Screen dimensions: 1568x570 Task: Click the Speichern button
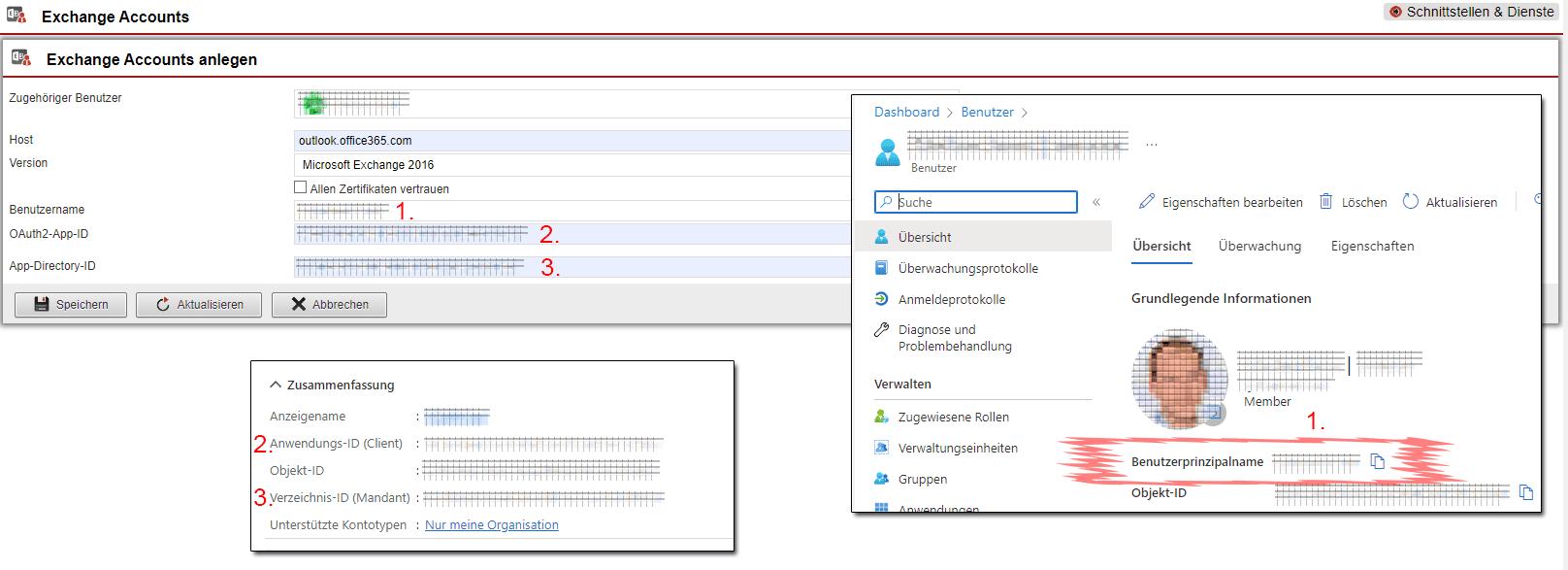71,305
